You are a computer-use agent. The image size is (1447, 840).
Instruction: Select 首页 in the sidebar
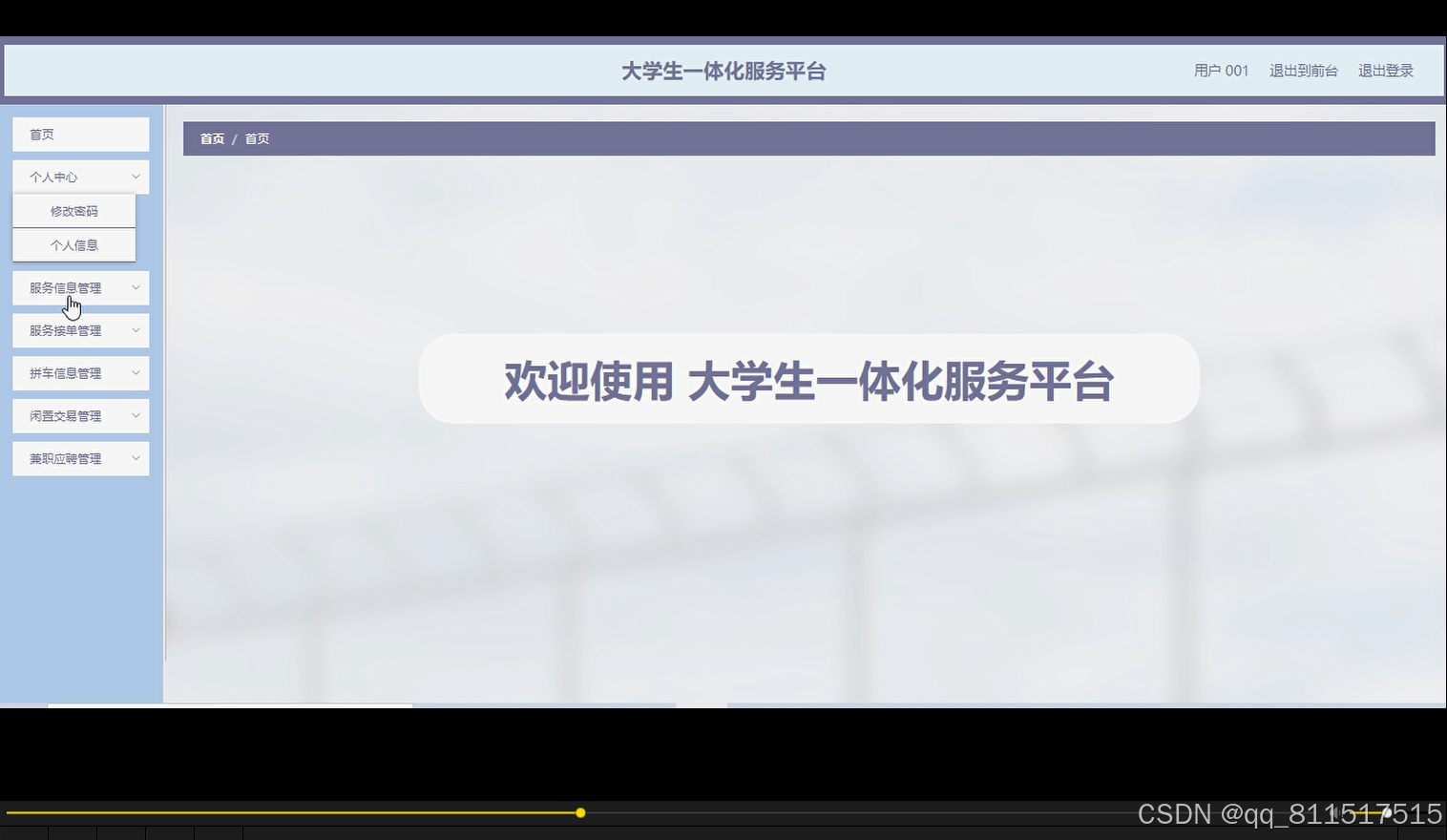pos(80,134)
